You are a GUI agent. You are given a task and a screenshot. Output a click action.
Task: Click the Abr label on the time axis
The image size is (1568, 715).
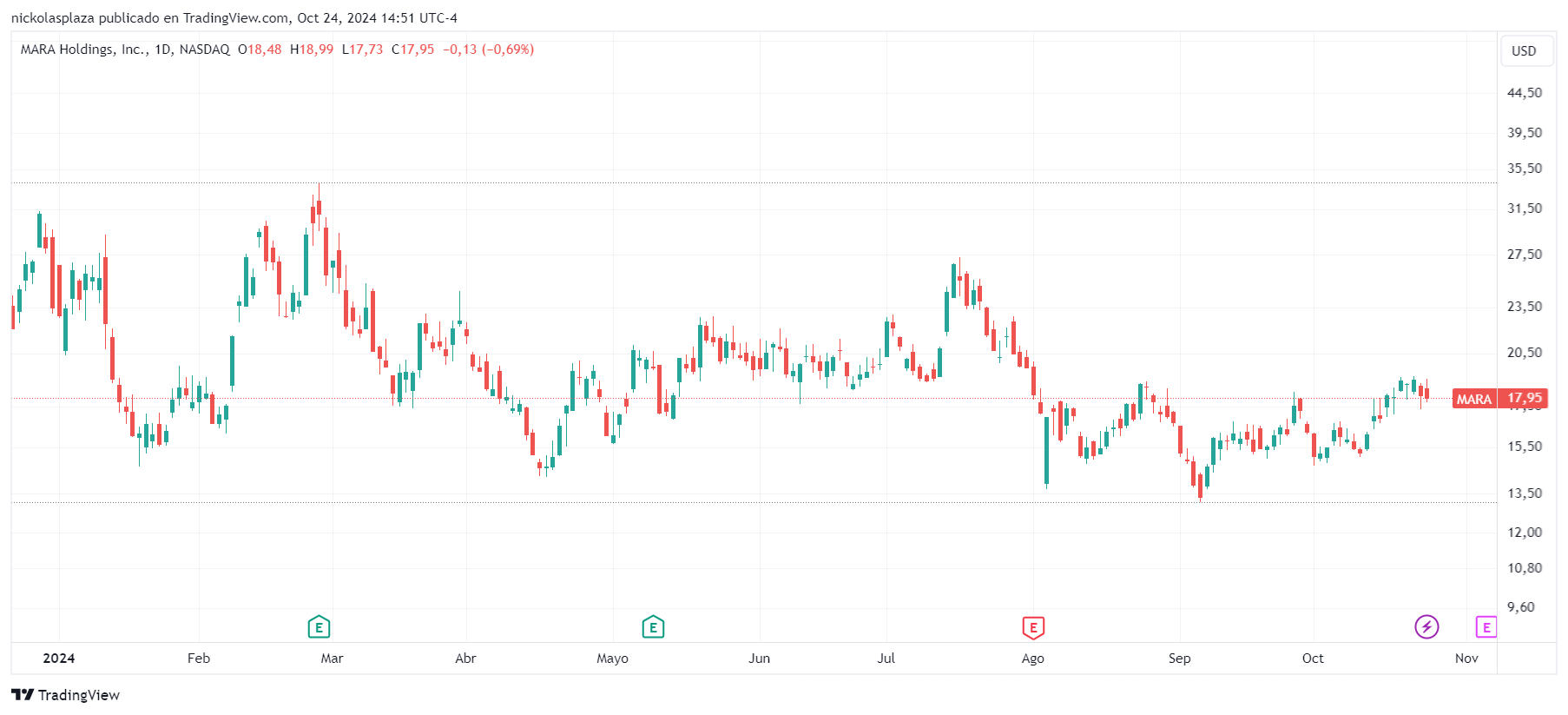[x=465, y=659]
